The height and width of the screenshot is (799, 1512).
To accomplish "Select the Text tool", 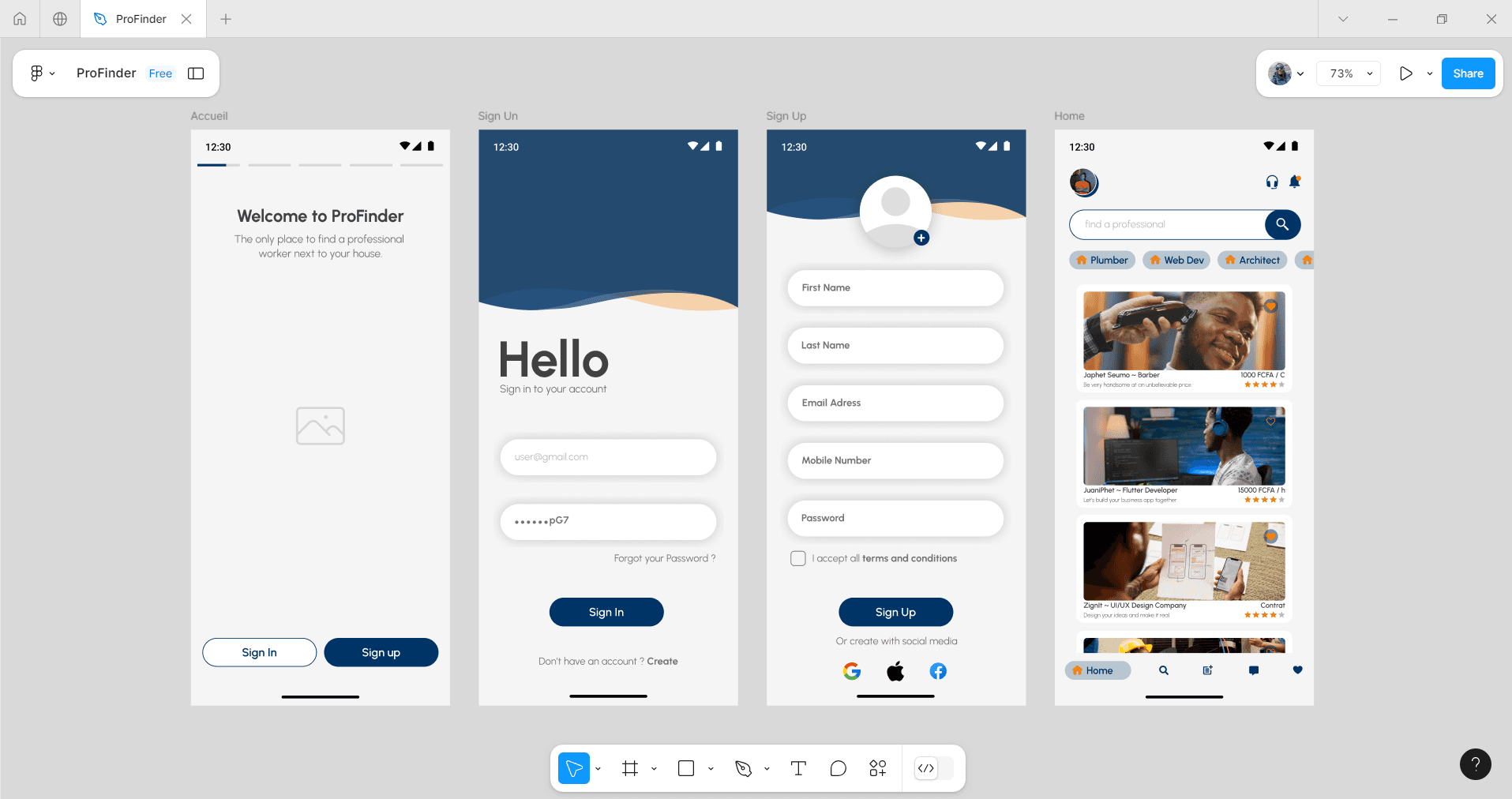I will point(798,768).
